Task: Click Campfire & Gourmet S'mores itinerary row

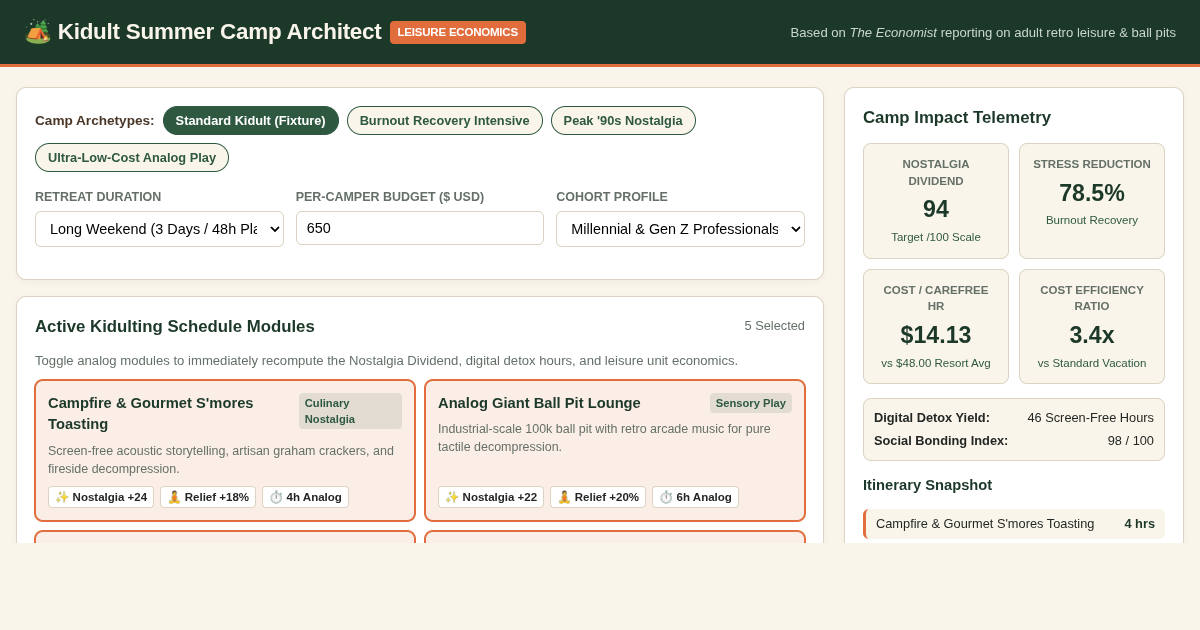Action: point(1014,524)
